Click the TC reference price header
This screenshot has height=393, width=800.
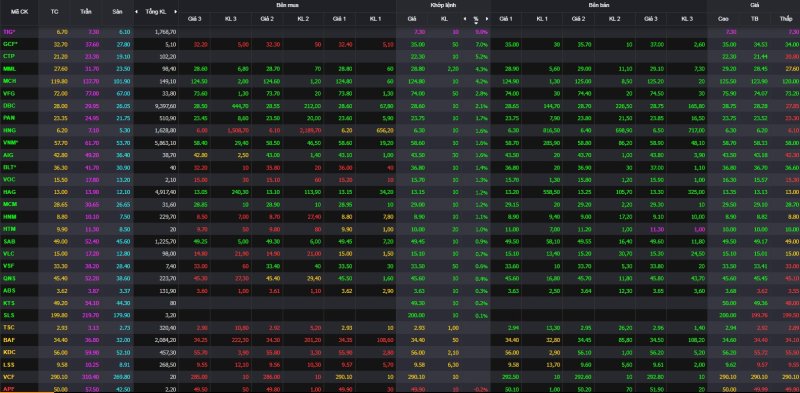coord(55,11)
